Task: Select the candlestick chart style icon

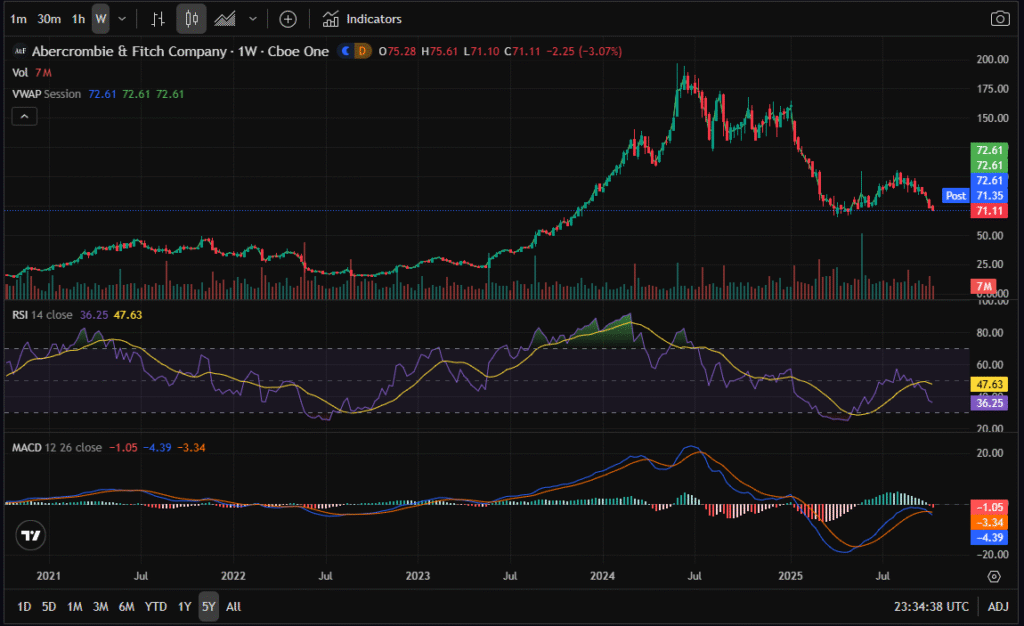Action: [x=192, y=19]
